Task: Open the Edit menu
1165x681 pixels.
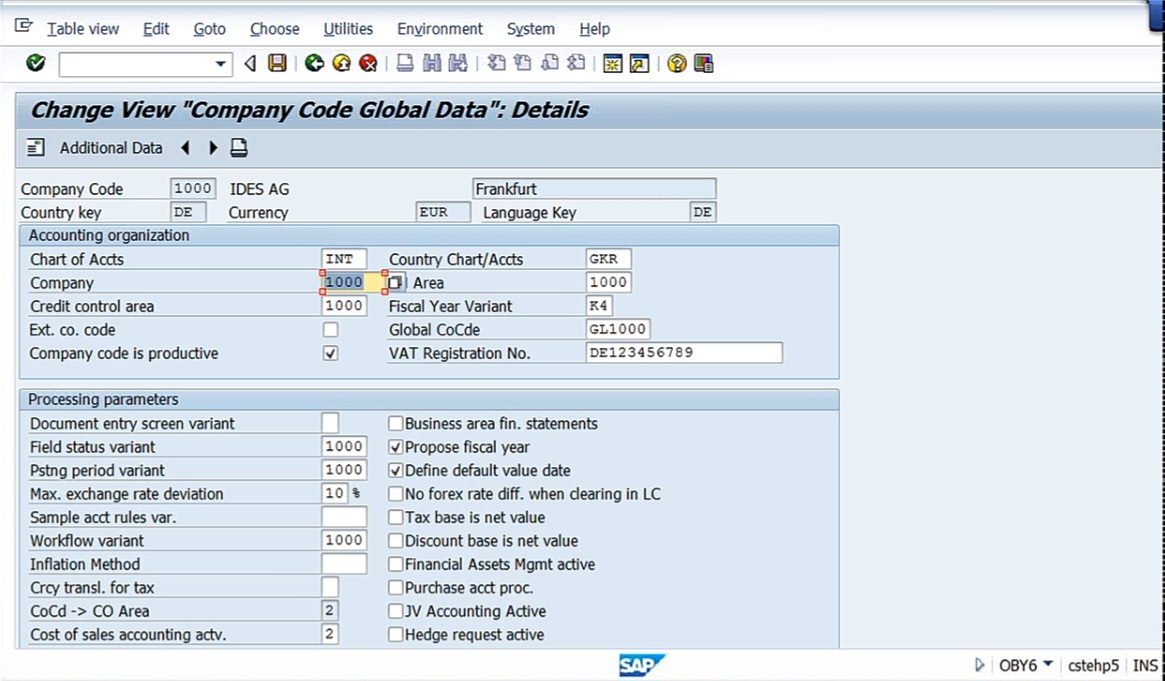Action: coord(156,29)
